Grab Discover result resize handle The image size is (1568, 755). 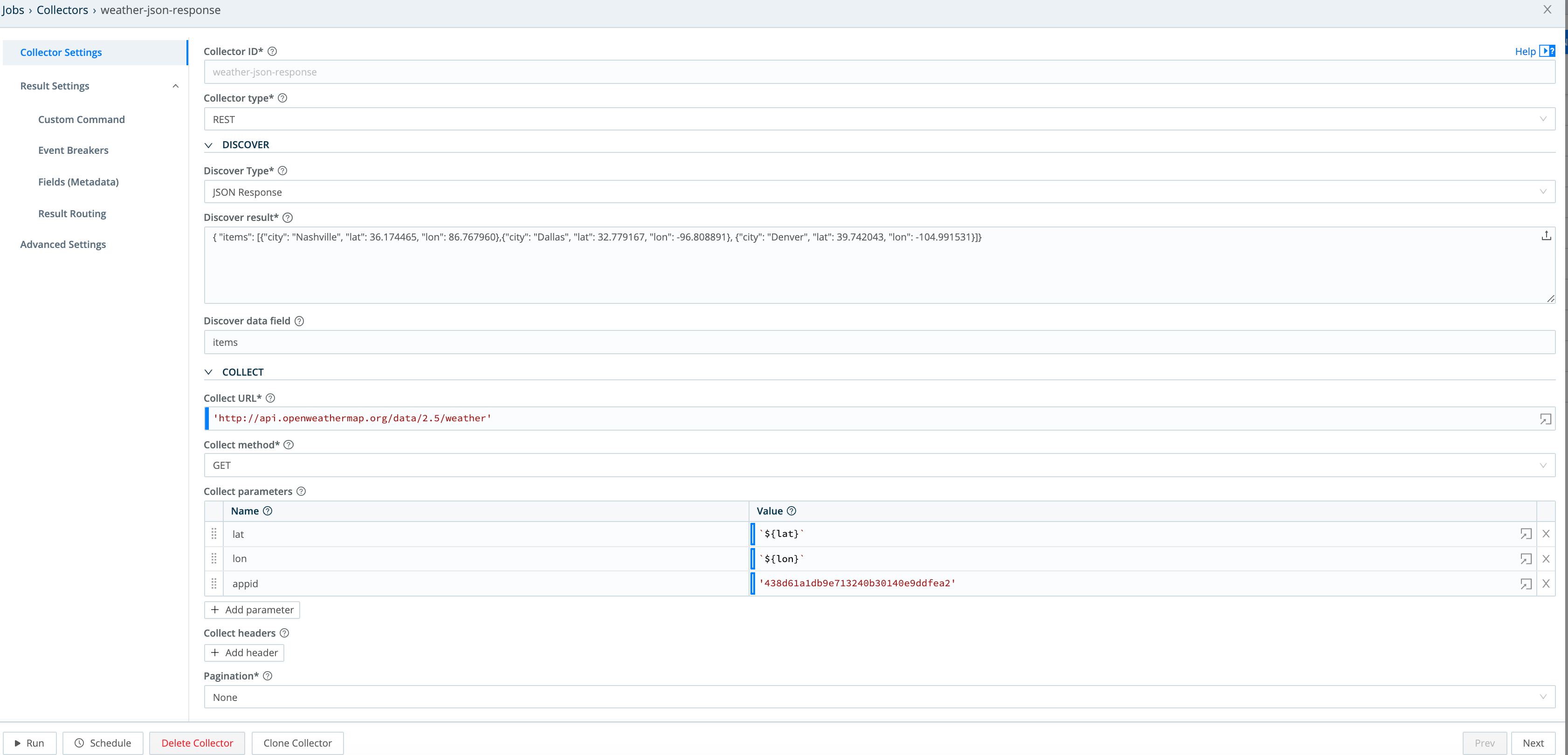click(x=1550, y=298)
